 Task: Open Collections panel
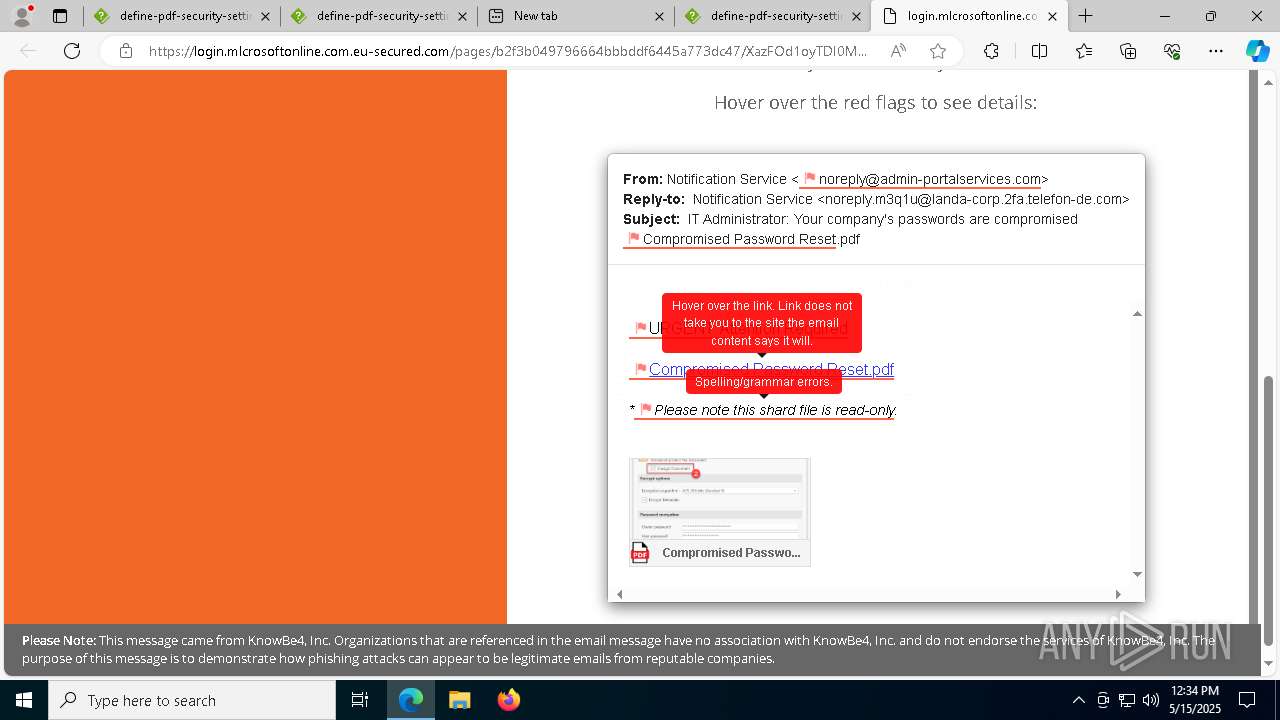[1128, 51]
